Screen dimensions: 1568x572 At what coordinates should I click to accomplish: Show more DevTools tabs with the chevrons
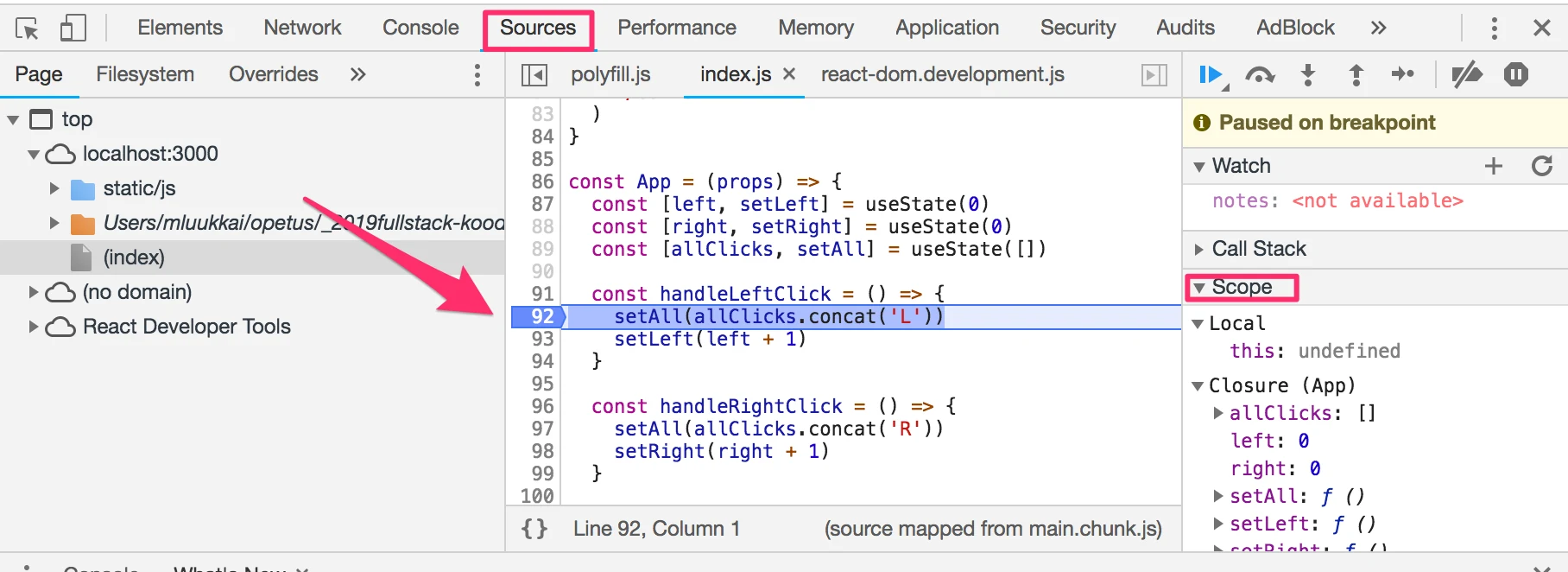(1378, 28)
